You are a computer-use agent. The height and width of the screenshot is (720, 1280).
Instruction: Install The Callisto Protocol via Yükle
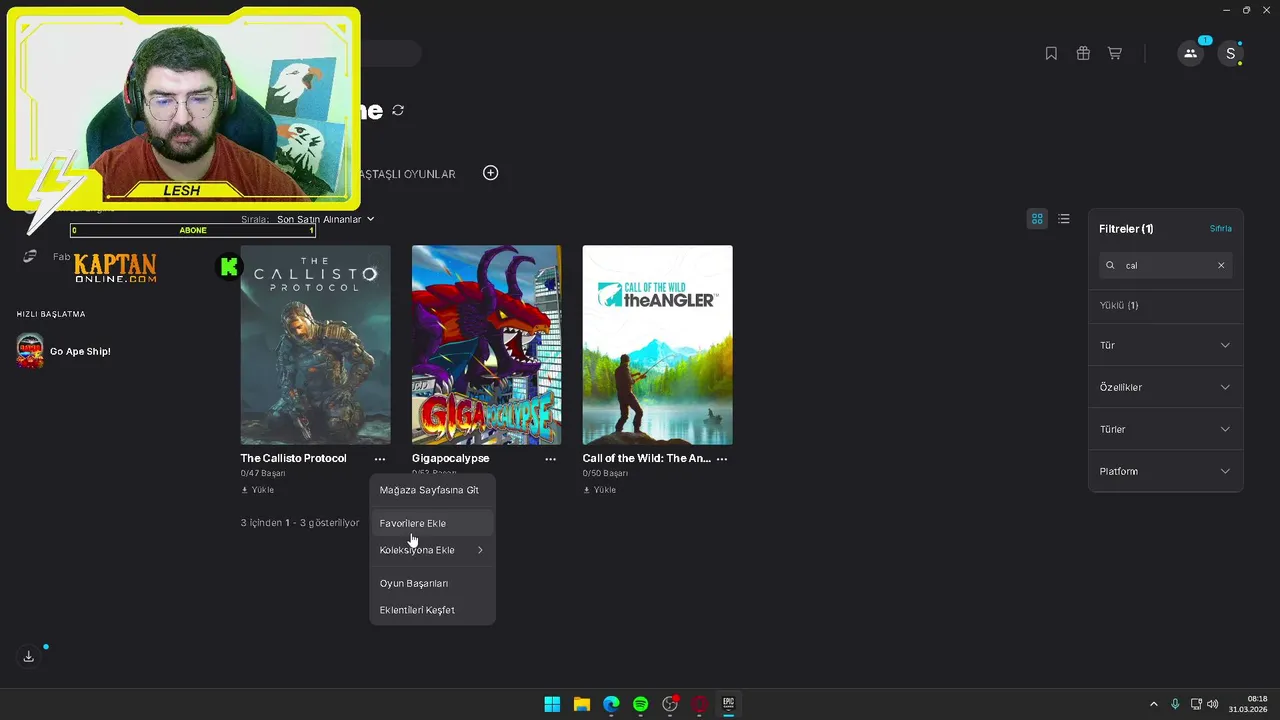pyautogui.click(x=258, y=490)
